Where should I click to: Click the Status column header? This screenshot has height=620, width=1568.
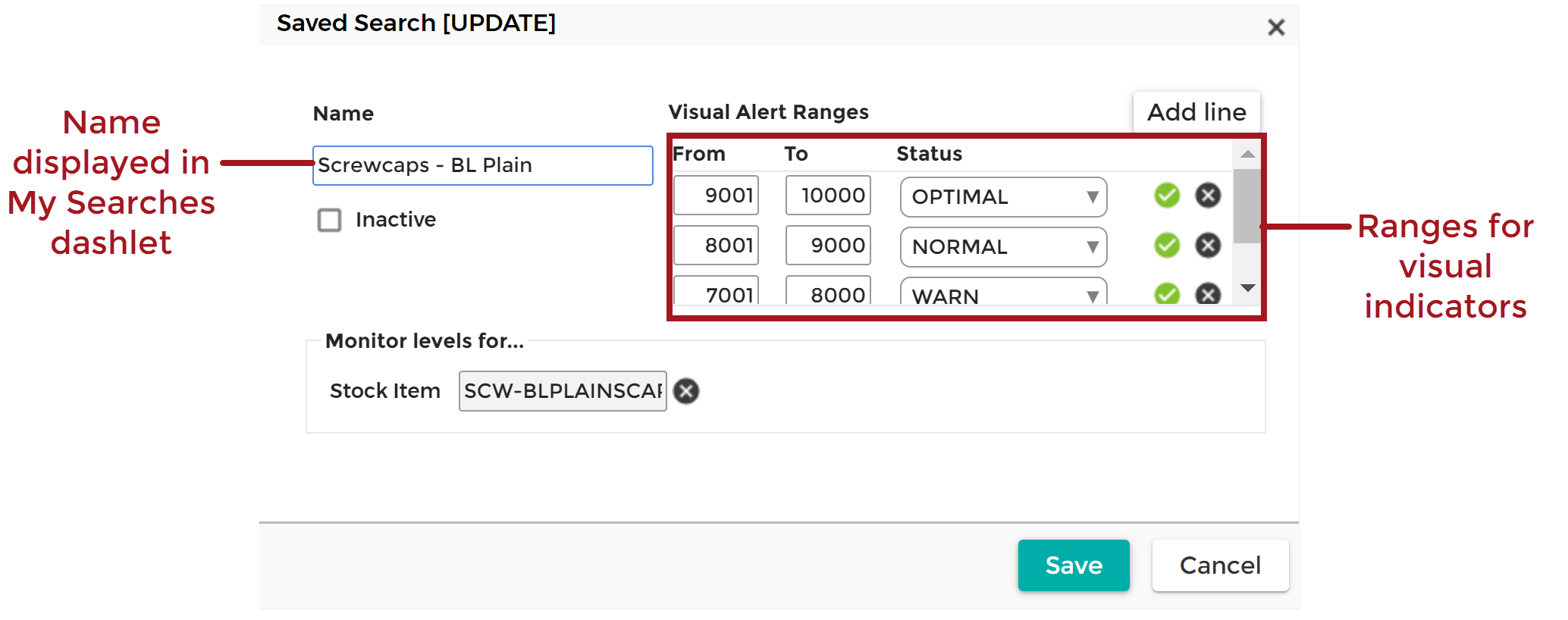pos(929,153)
